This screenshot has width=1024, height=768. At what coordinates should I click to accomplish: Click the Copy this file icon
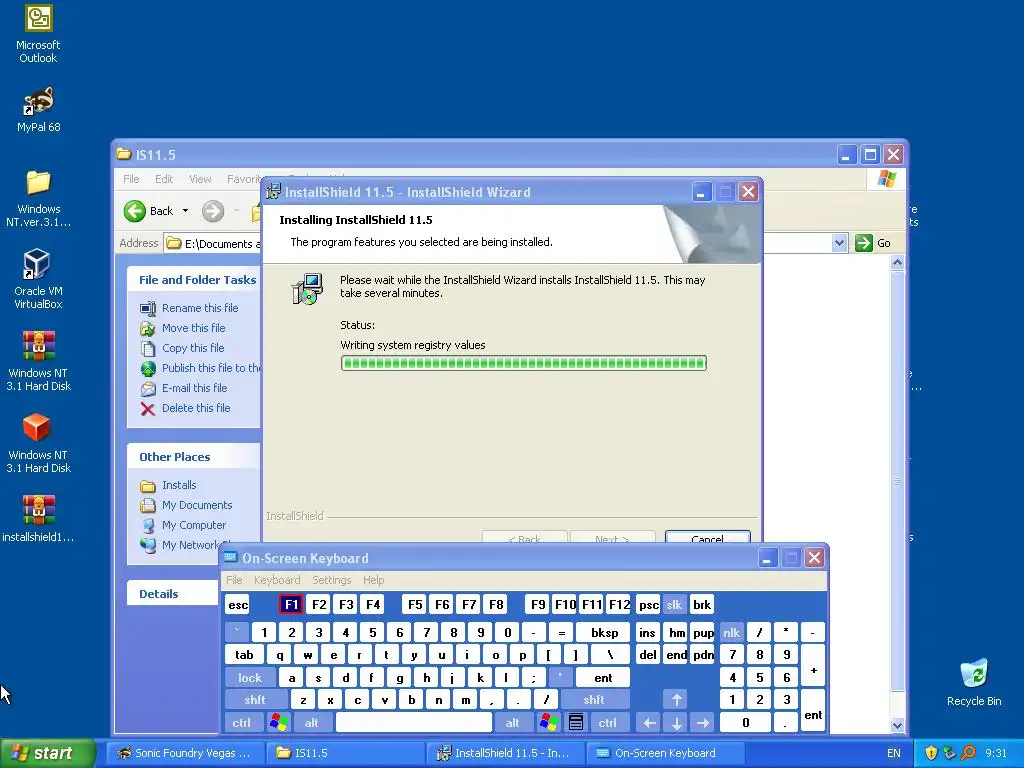pyautogui.click(x=148, y=349)
